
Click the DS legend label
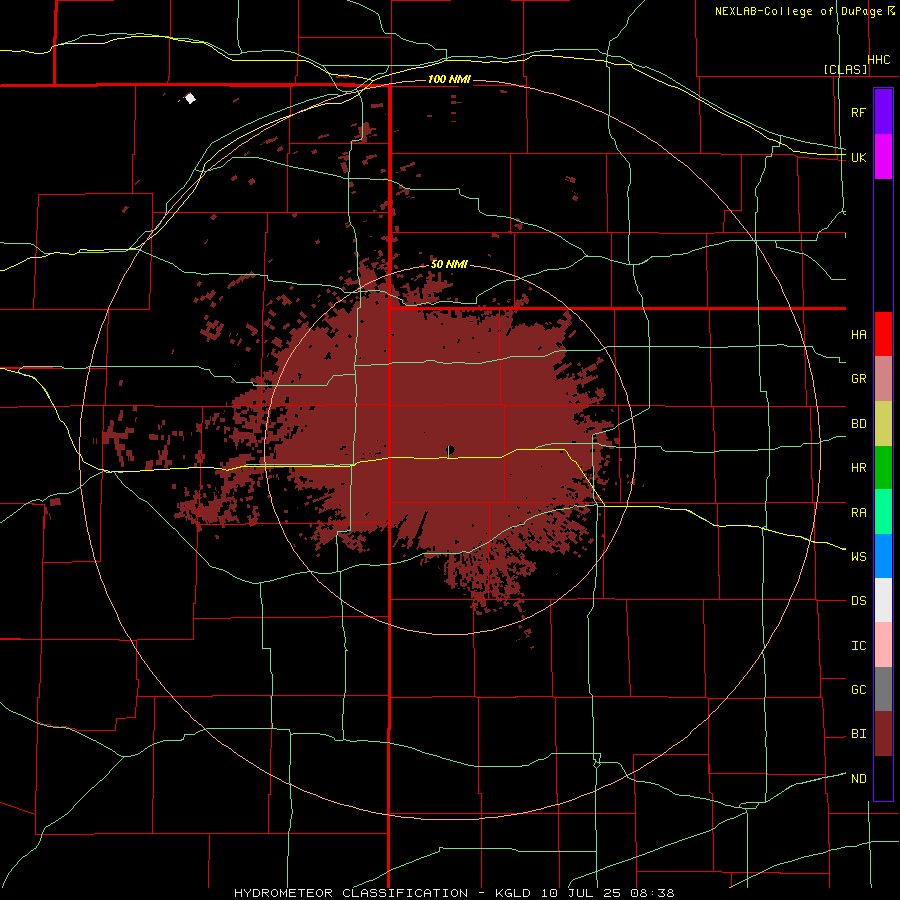858,601
